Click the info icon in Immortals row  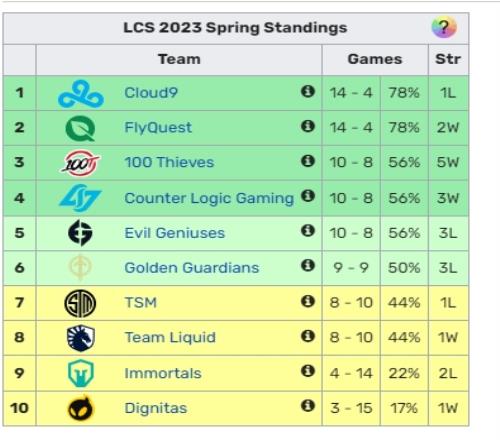tap(308, 371)
